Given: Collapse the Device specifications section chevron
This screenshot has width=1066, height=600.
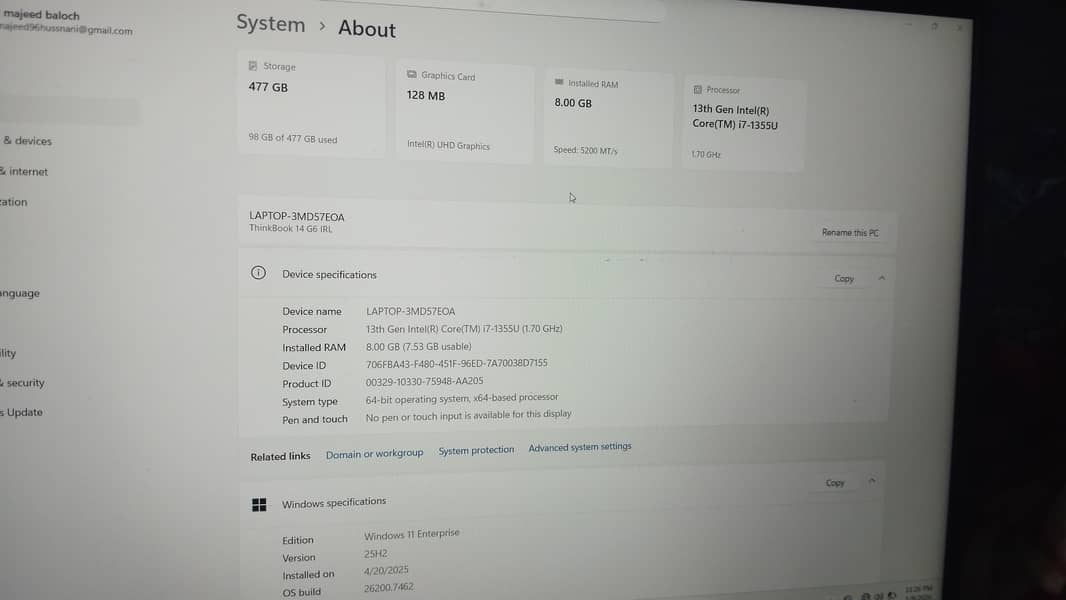Looking at the screenshot, I should [882, 278].
